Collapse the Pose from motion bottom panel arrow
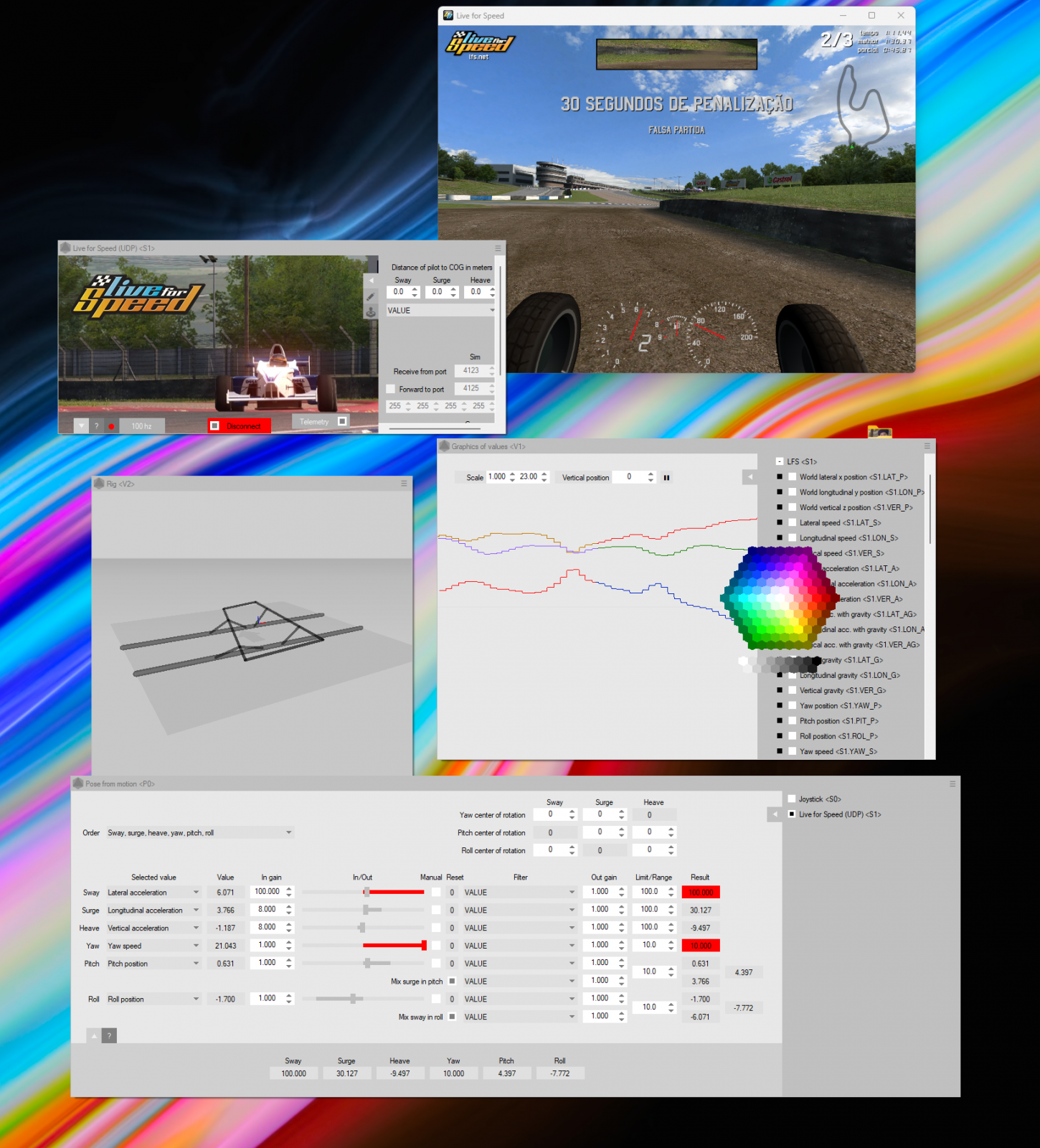This screenshot has height=1148, width=1040. [94, 1035]
